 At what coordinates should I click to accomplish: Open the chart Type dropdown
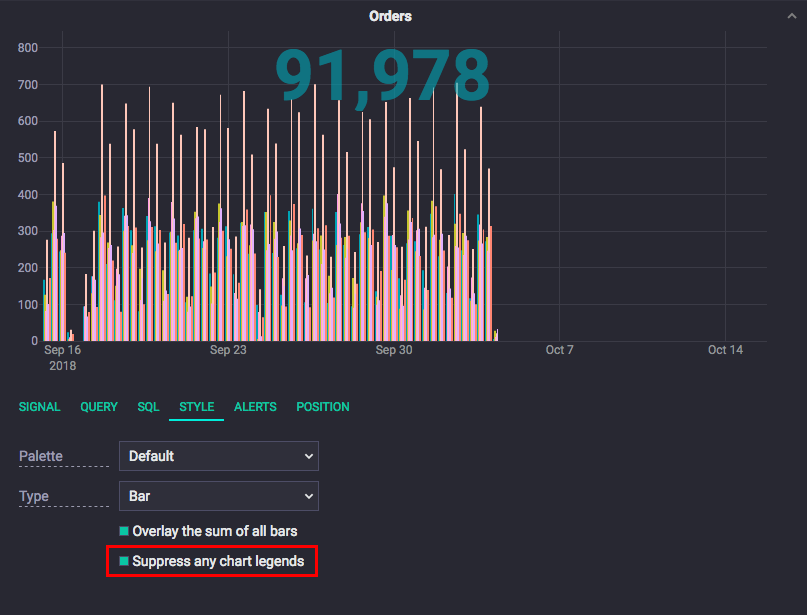click(x=218, y=496)
